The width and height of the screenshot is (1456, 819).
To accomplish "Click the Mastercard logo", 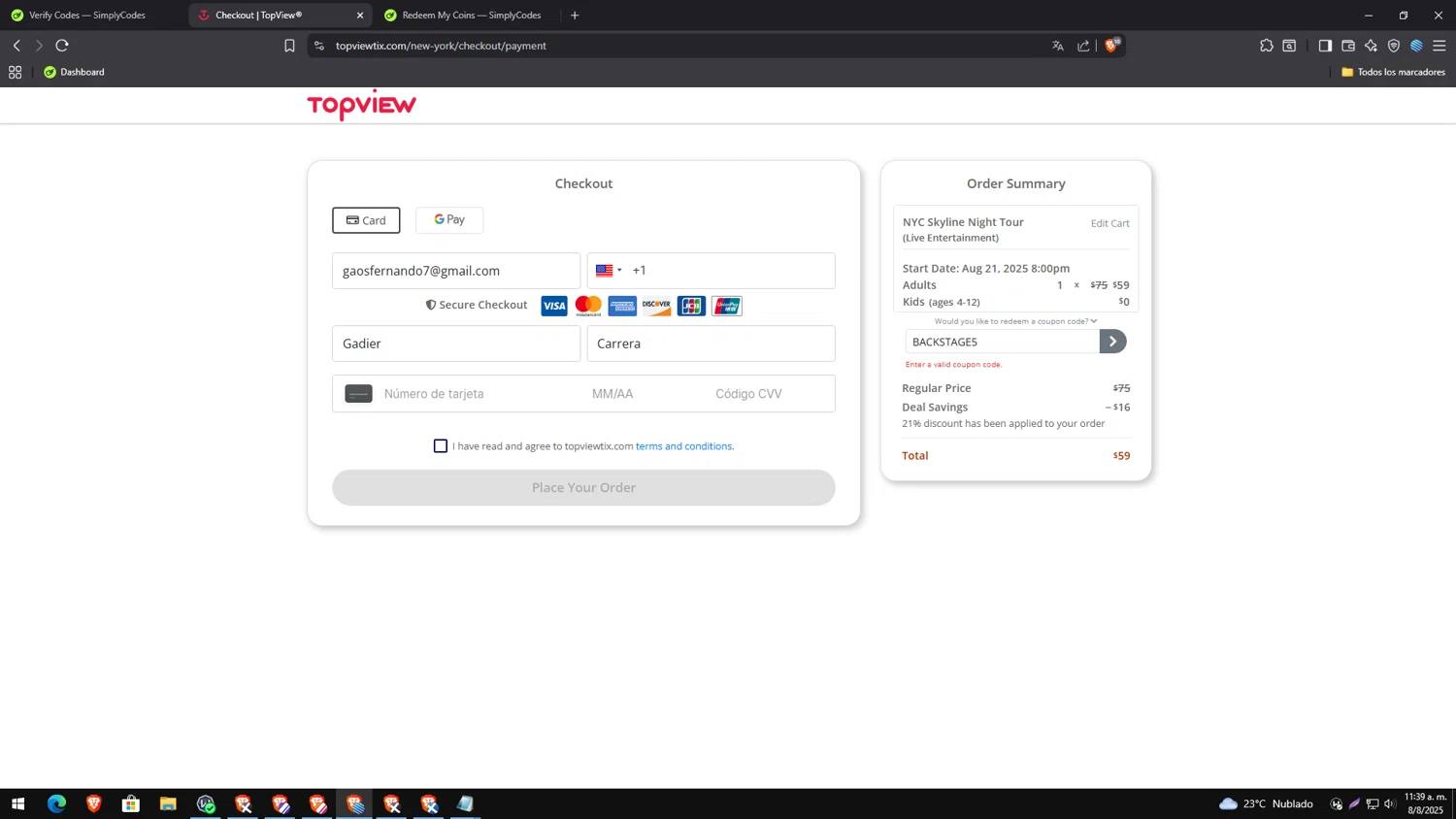I will pyautogui.click(x=588, y=306).
